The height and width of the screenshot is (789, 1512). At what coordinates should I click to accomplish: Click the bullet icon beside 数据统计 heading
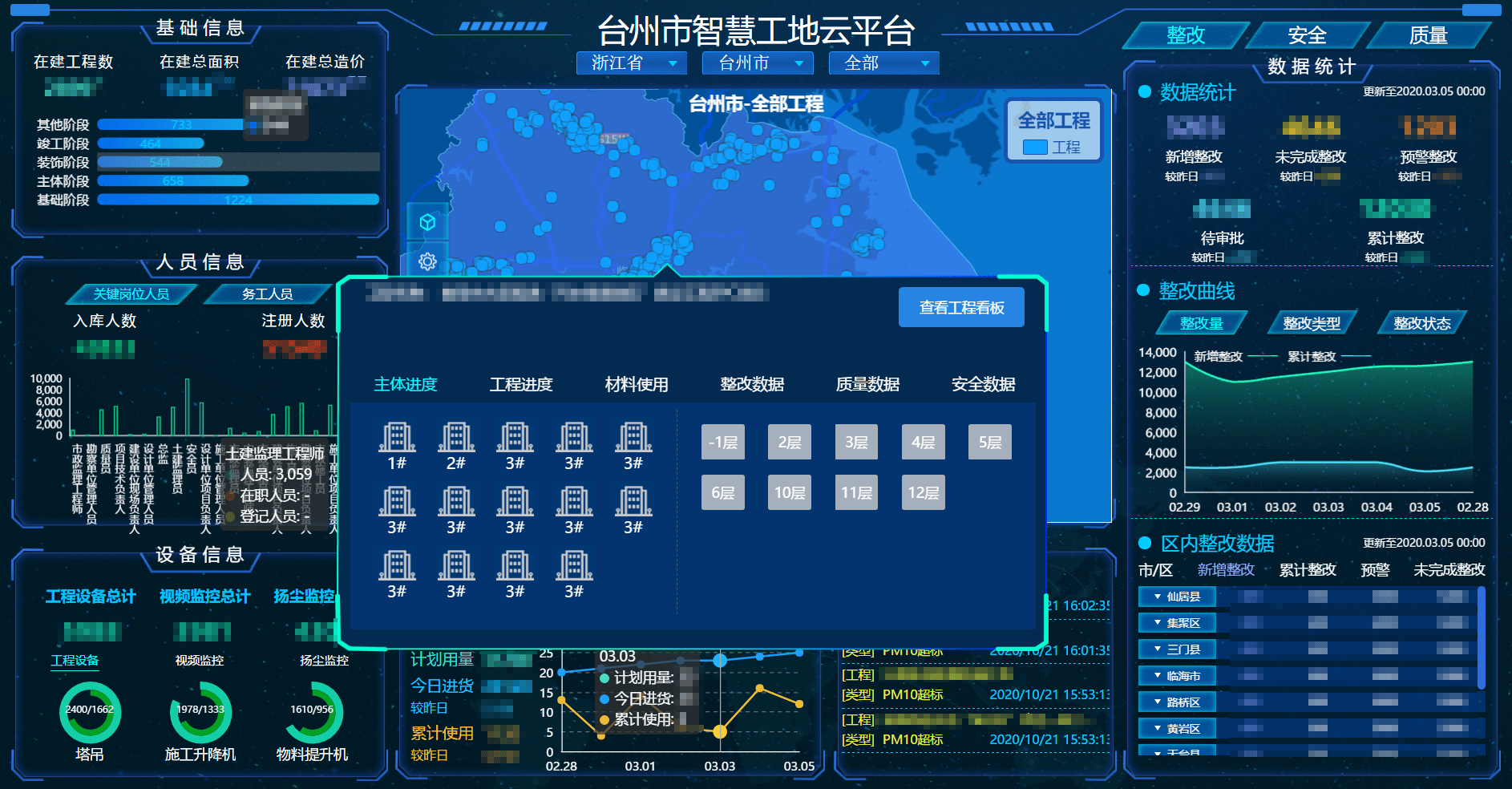point(1144,93)
